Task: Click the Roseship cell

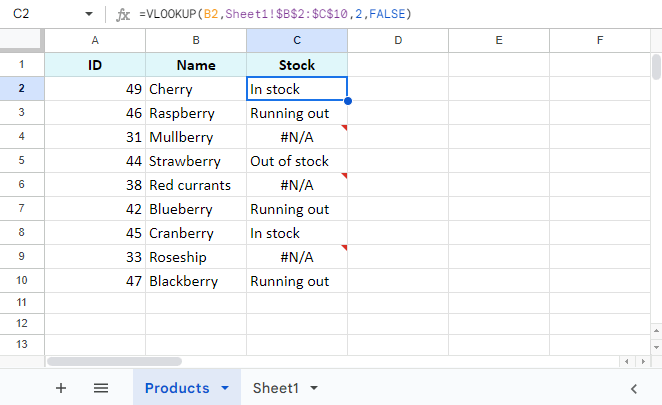Action: pyautogui.click(x=196, y=257)
